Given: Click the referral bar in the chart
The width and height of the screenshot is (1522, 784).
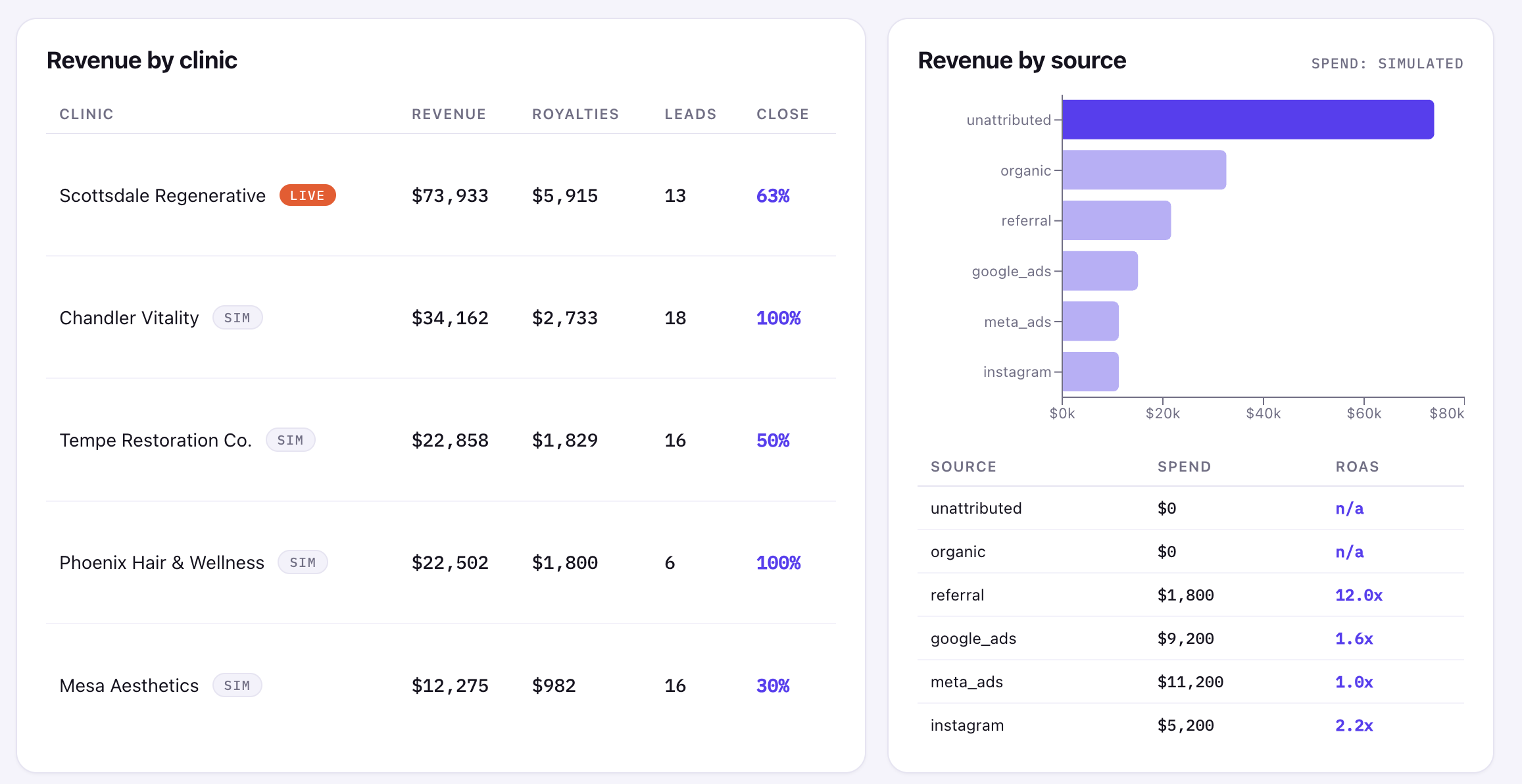Looking at the screenshot, I should click(x=1116, y=220).
